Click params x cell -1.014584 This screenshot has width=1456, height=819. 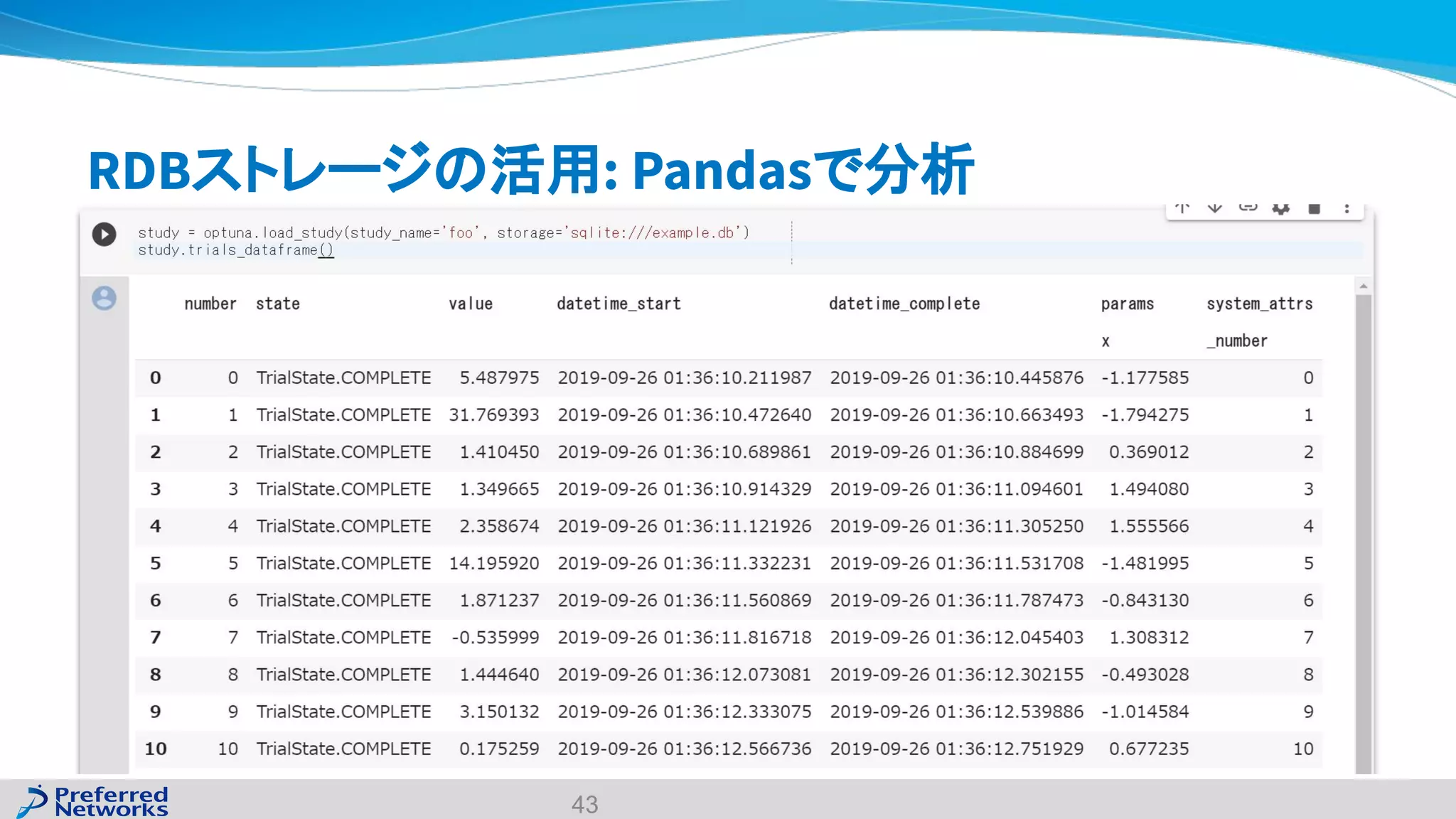point(1145,712)
